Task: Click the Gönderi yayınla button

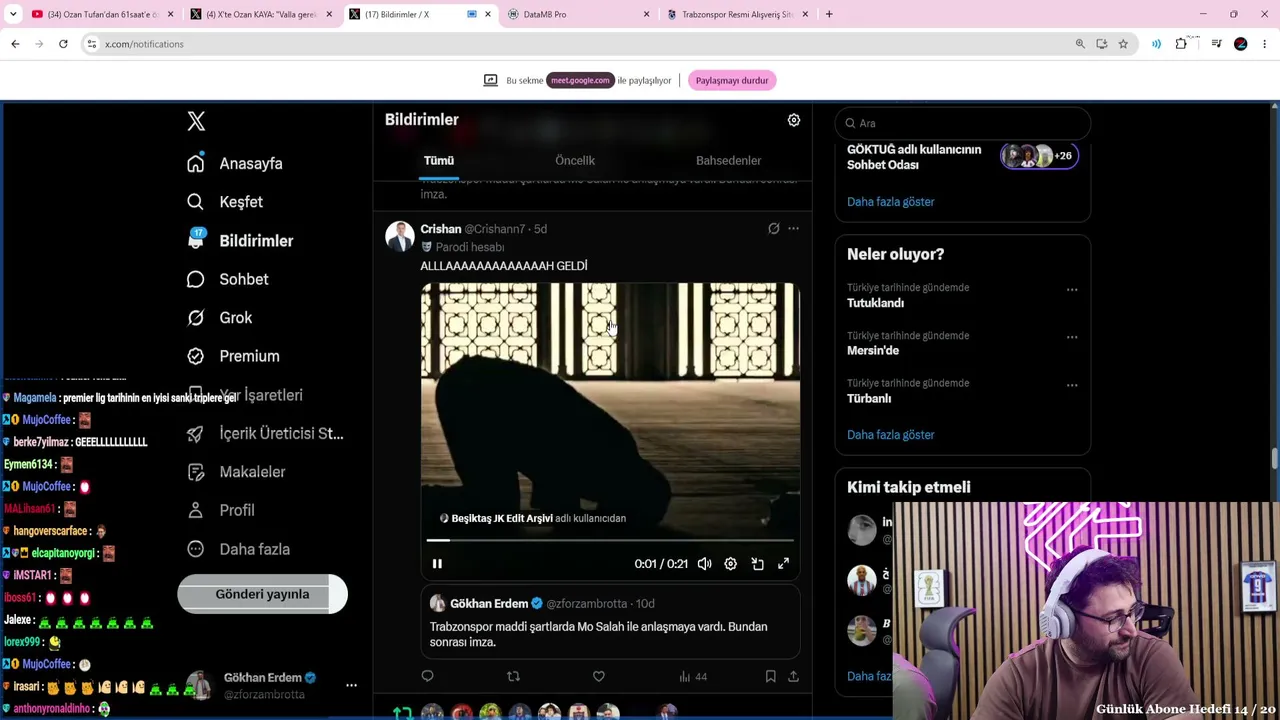Action: 262,594
